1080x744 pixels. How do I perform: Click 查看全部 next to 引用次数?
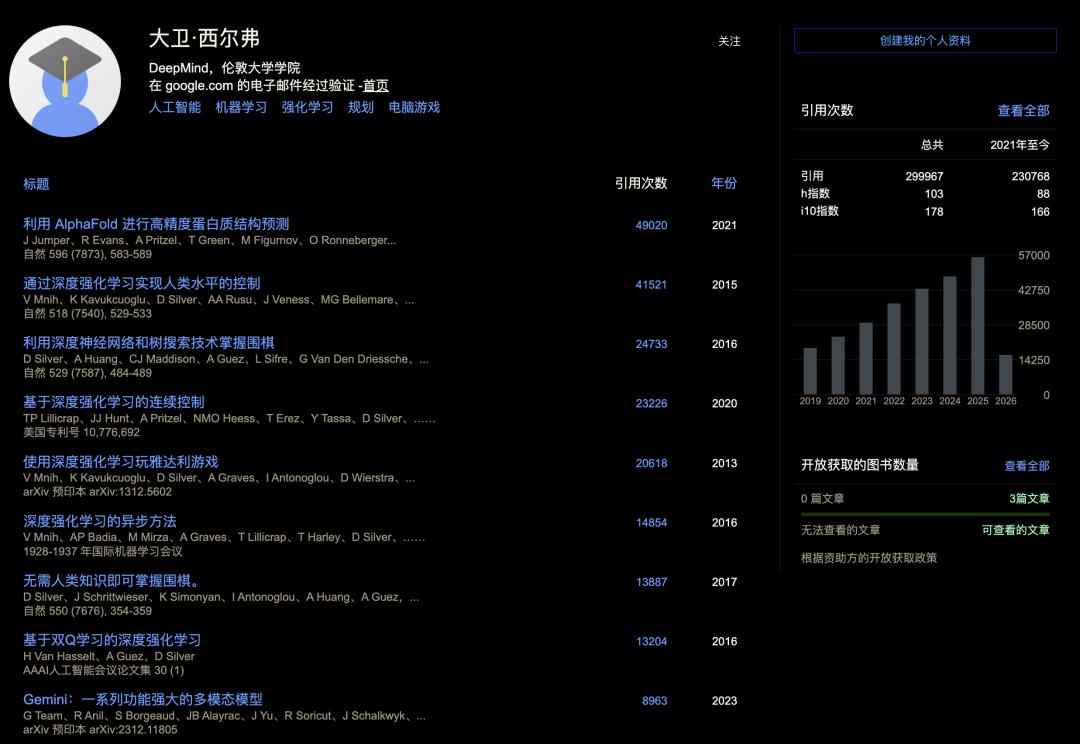click(1024, 110)
